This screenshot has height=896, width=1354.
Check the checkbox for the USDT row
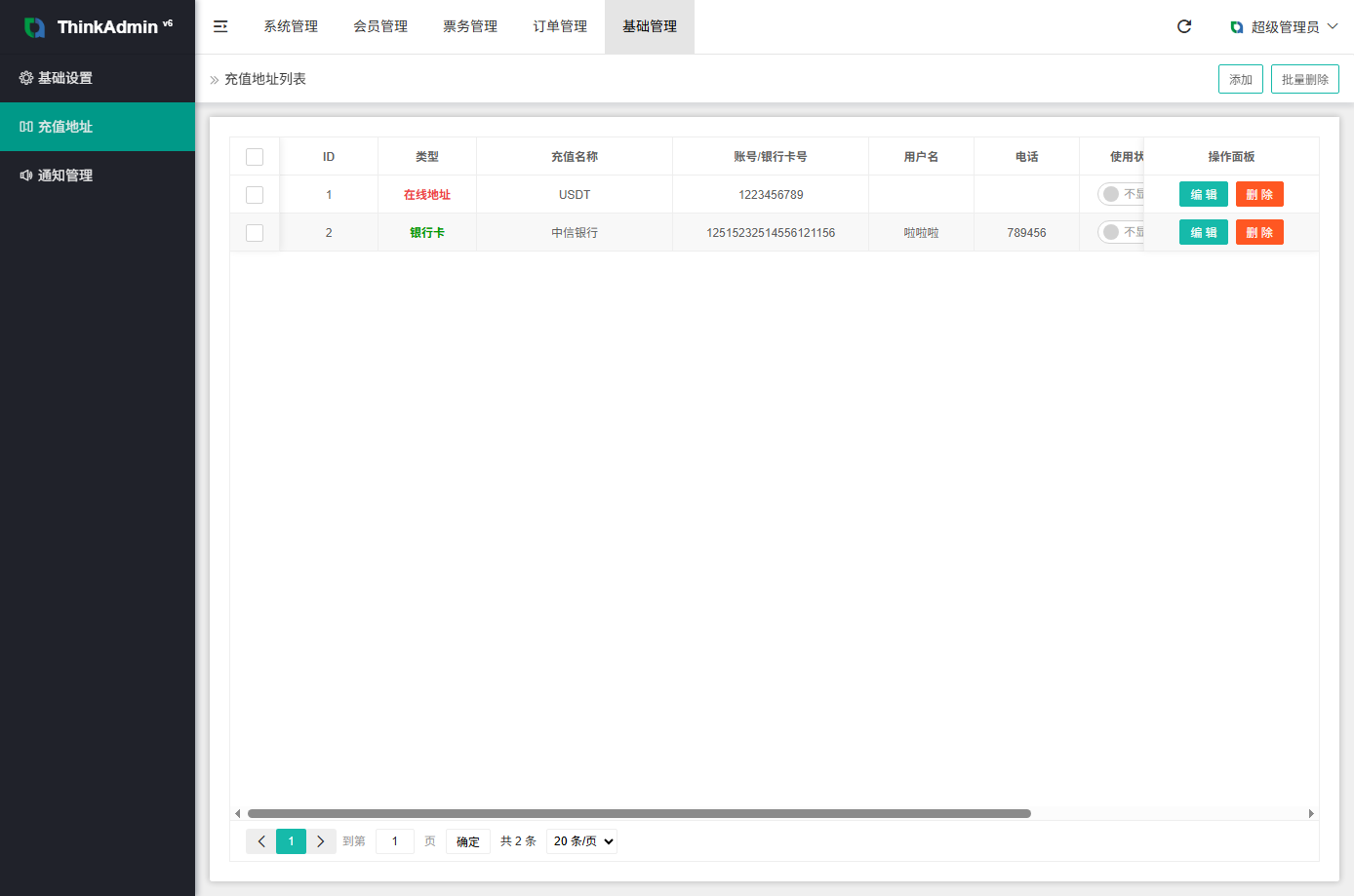tap(255, 195)
